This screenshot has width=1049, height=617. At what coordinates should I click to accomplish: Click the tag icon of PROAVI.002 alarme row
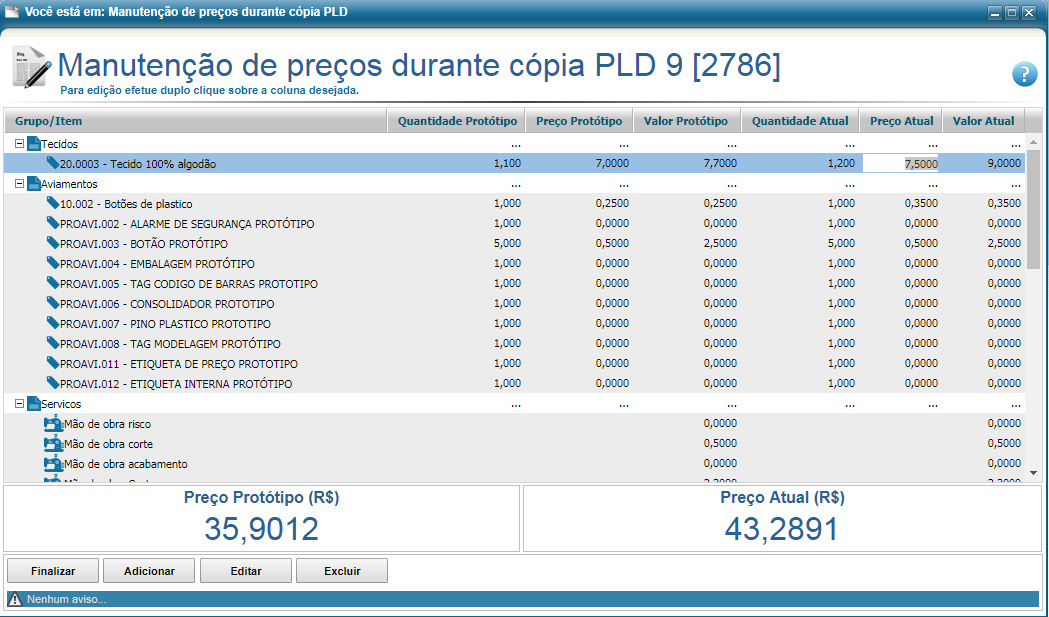pyautogui.click(x=53, y=223)
